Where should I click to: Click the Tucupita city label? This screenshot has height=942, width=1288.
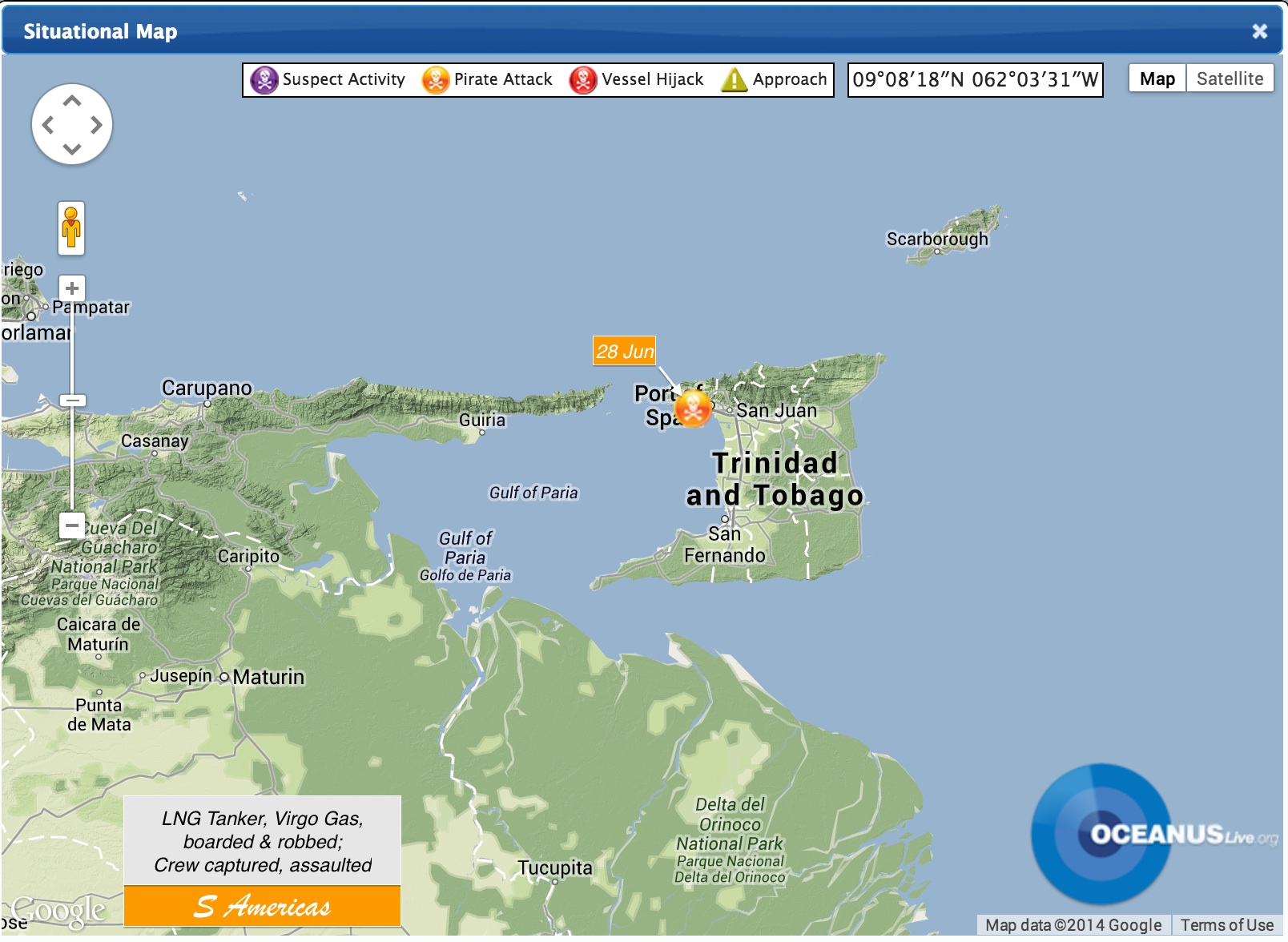[554, 868]
